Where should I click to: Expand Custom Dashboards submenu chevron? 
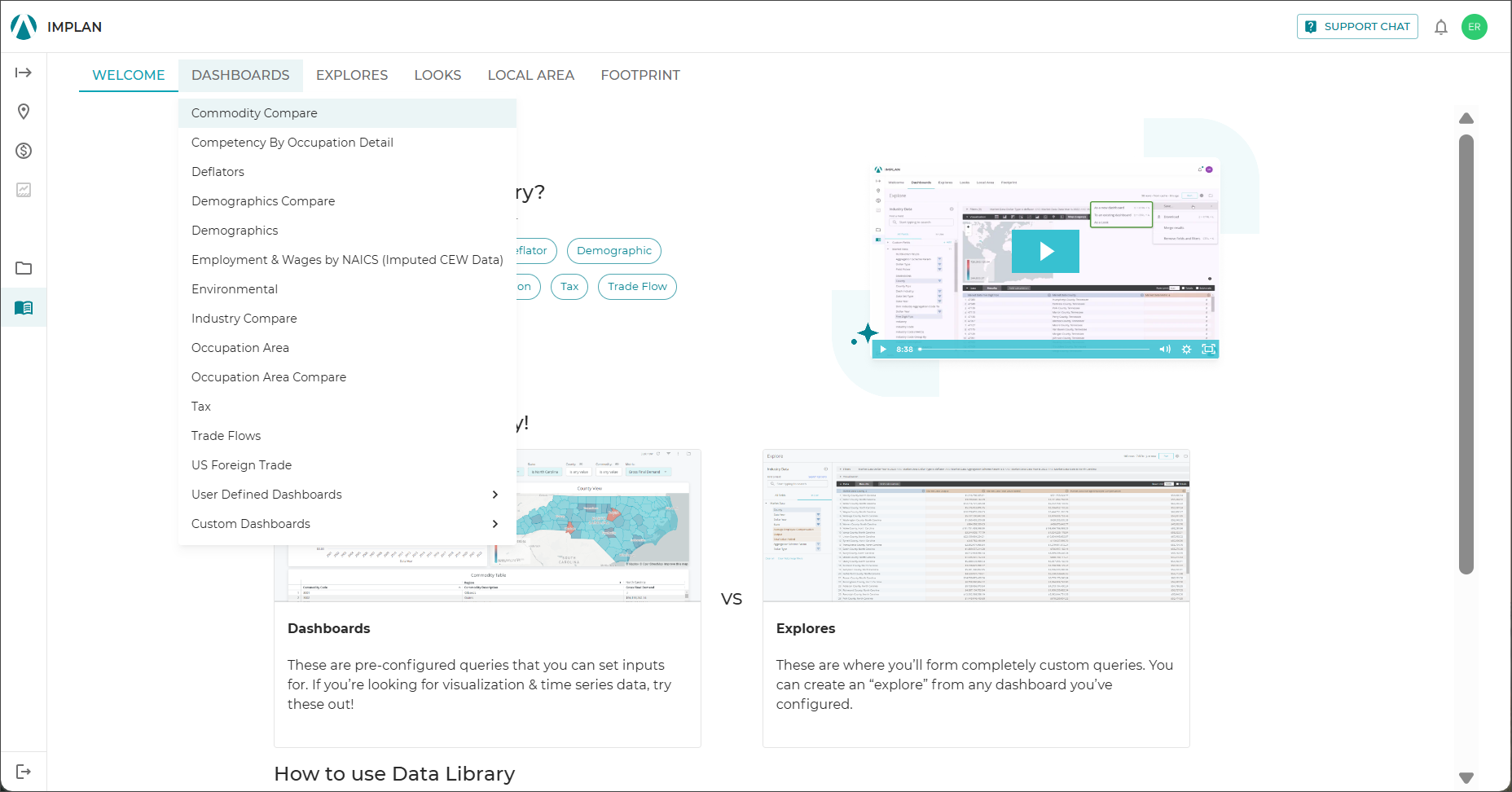tap(495, 524)
